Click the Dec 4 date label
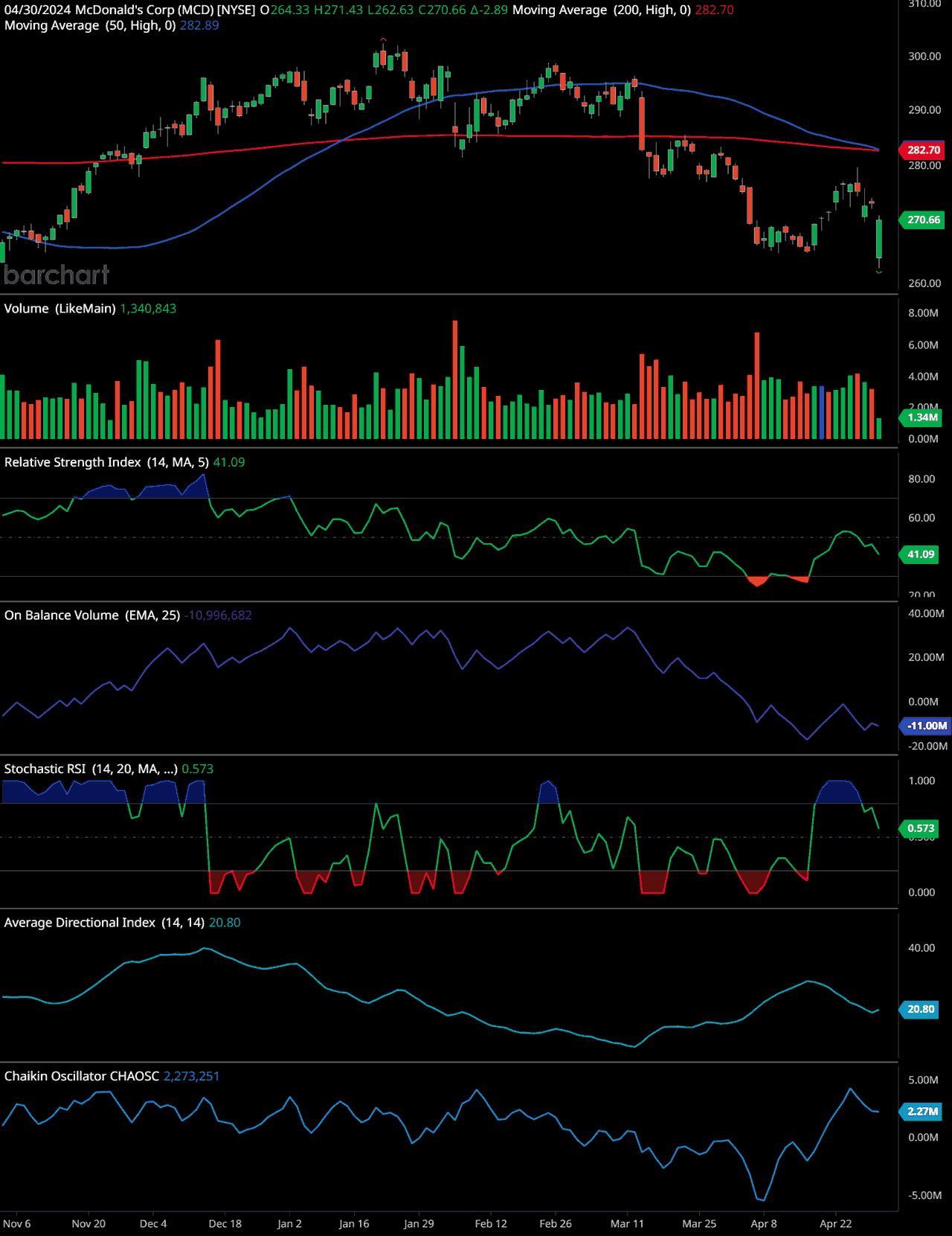Image resolution: width=952 pixels, height=1236 pixels. coord(153,1223)
